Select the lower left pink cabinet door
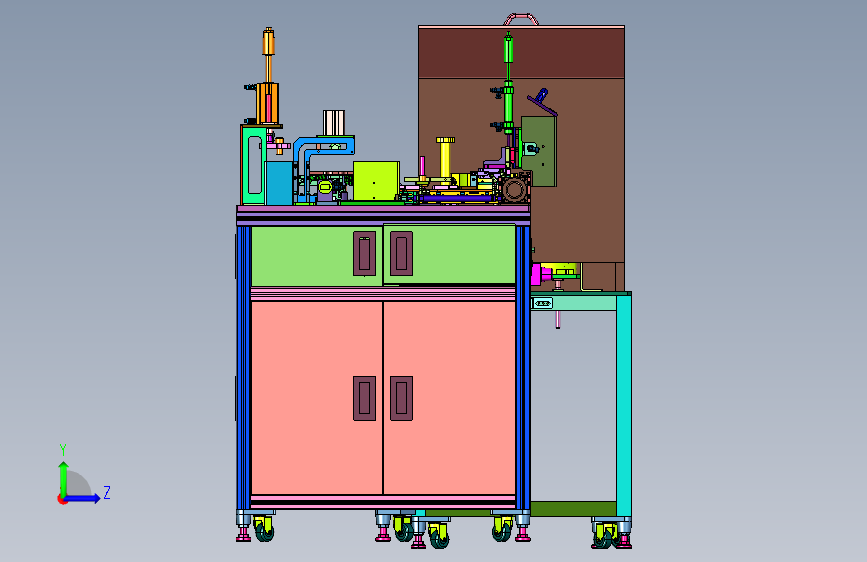Image resolution: width=867 pixels, height=562 pixels. (x=317, y=398)
